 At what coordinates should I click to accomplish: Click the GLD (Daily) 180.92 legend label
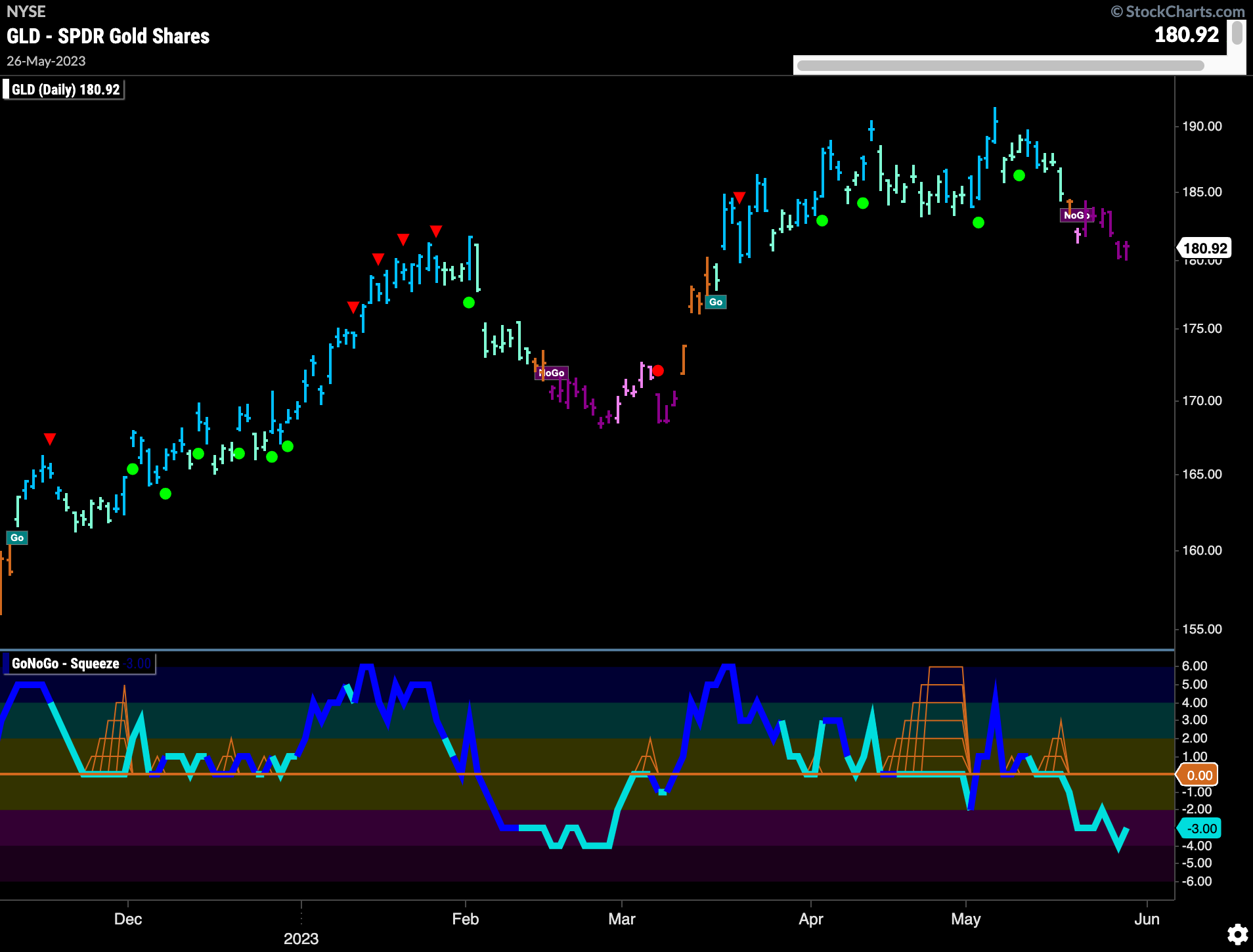(x=64, y=89)
